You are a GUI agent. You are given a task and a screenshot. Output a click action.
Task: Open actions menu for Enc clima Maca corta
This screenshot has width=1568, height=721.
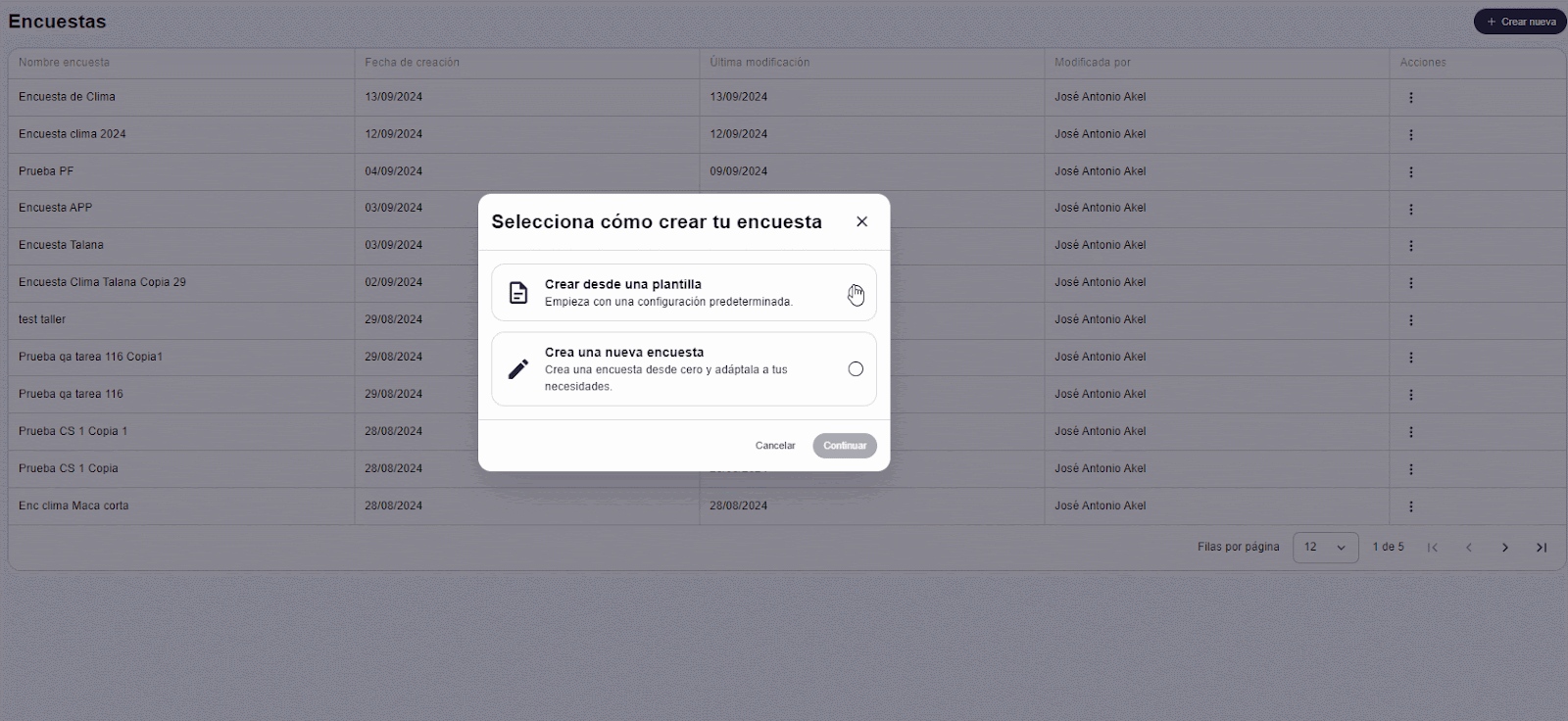coord(1411,506)
